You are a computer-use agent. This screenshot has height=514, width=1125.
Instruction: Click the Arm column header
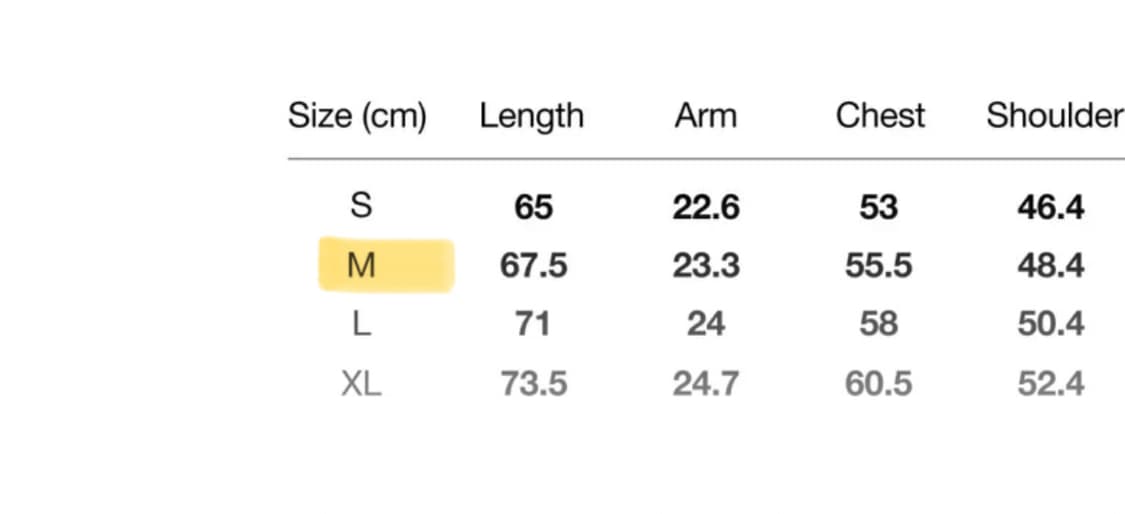(705, 116)
